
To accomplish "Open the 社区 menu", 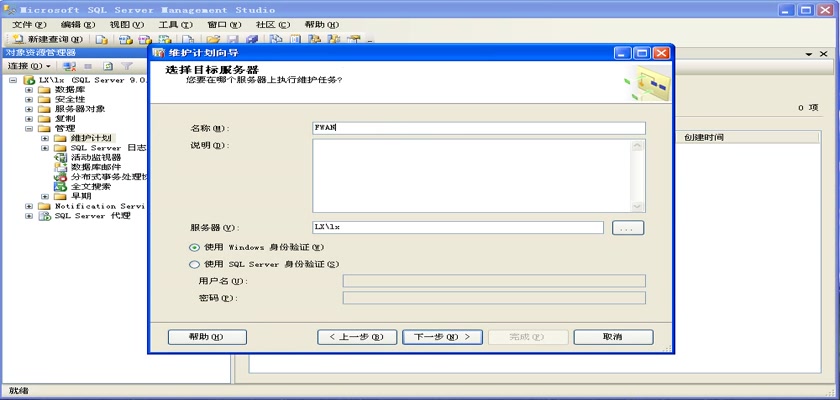I will click(273, 25).
